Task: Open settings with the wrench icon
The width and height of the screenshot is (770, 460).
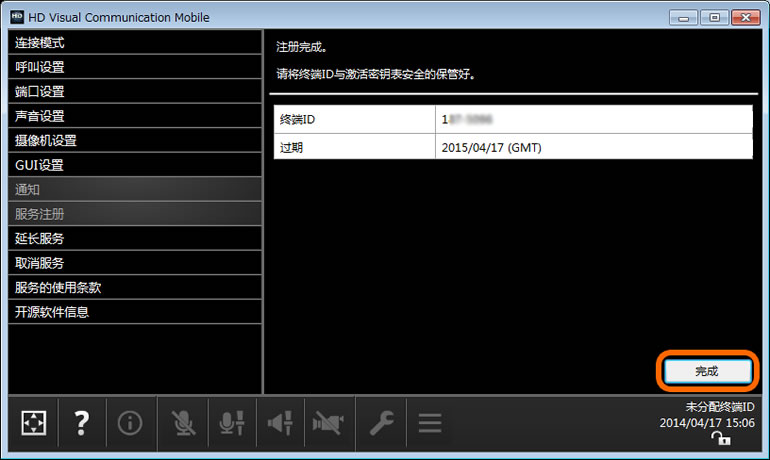Action: tap(382, 423)
